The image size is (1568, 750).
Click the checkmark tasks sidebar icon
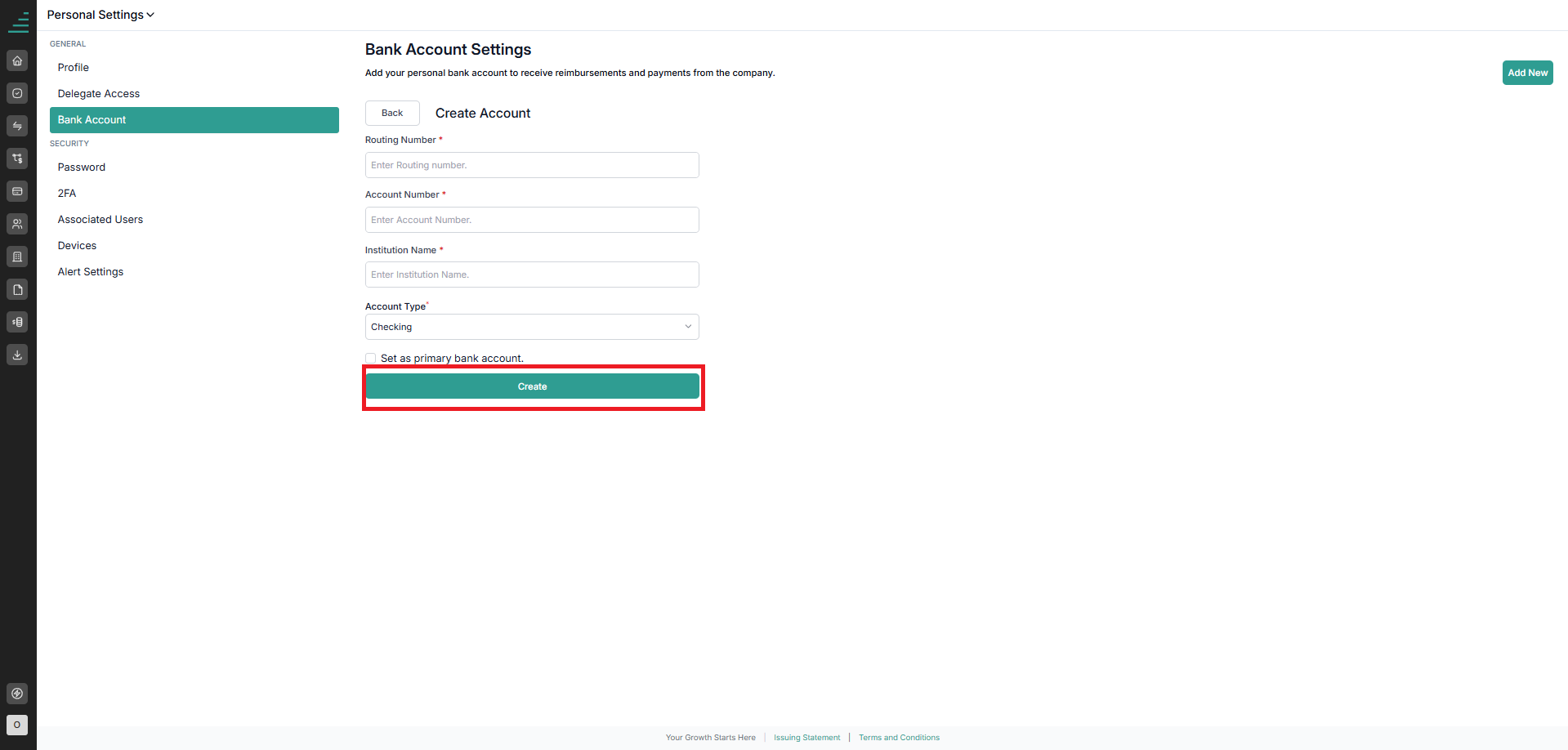coord(17,93)
